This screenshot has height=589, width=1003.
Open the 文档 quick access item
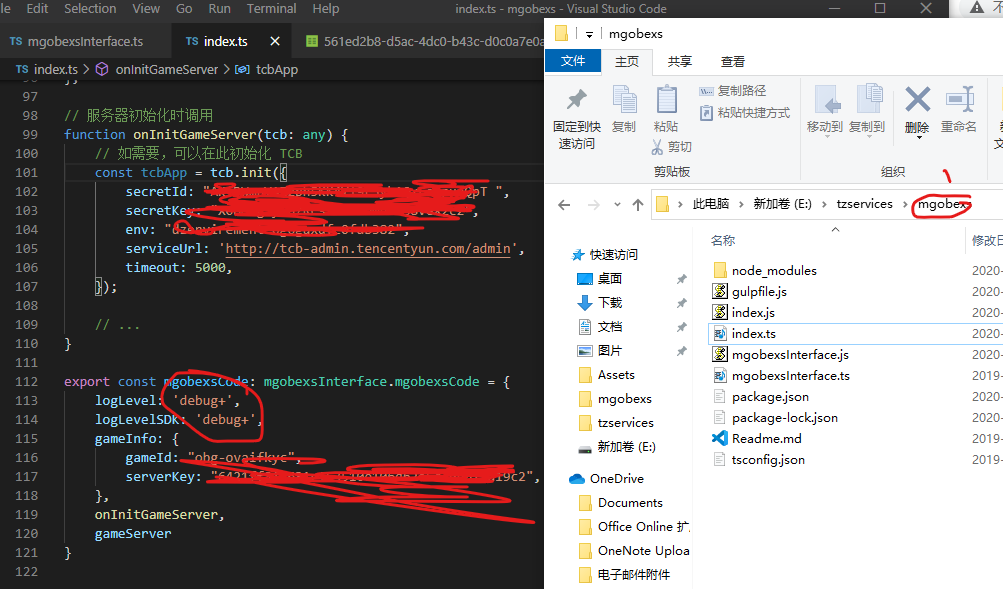(610, 327)
